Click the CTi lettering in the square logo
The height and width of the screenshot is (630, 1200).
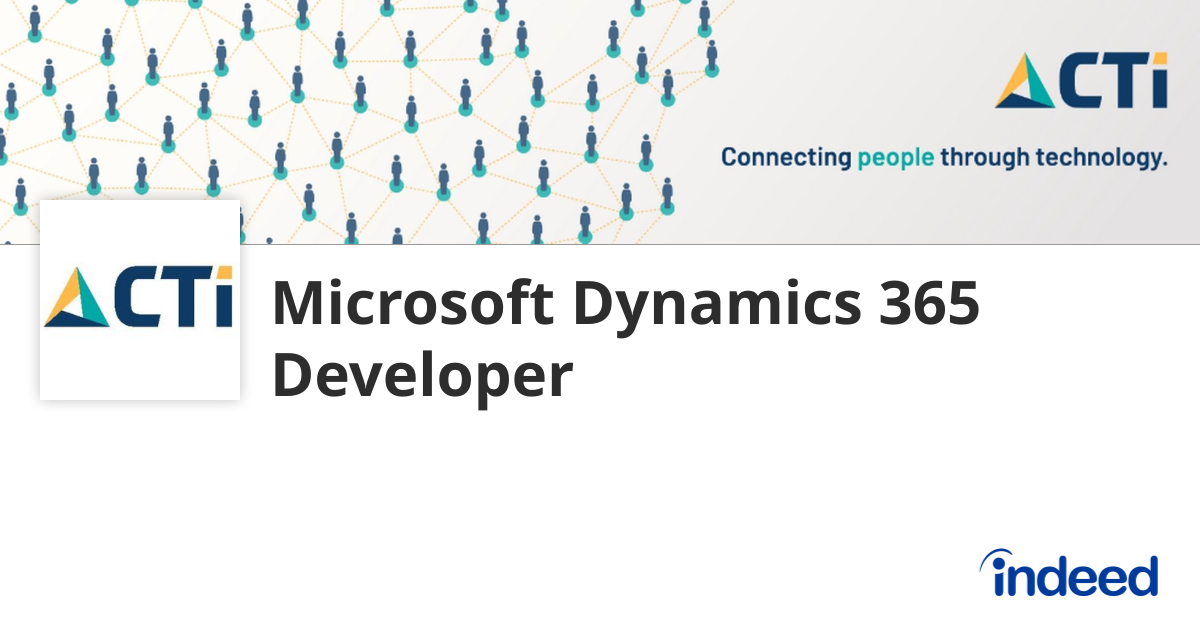[x=172, y=298]
